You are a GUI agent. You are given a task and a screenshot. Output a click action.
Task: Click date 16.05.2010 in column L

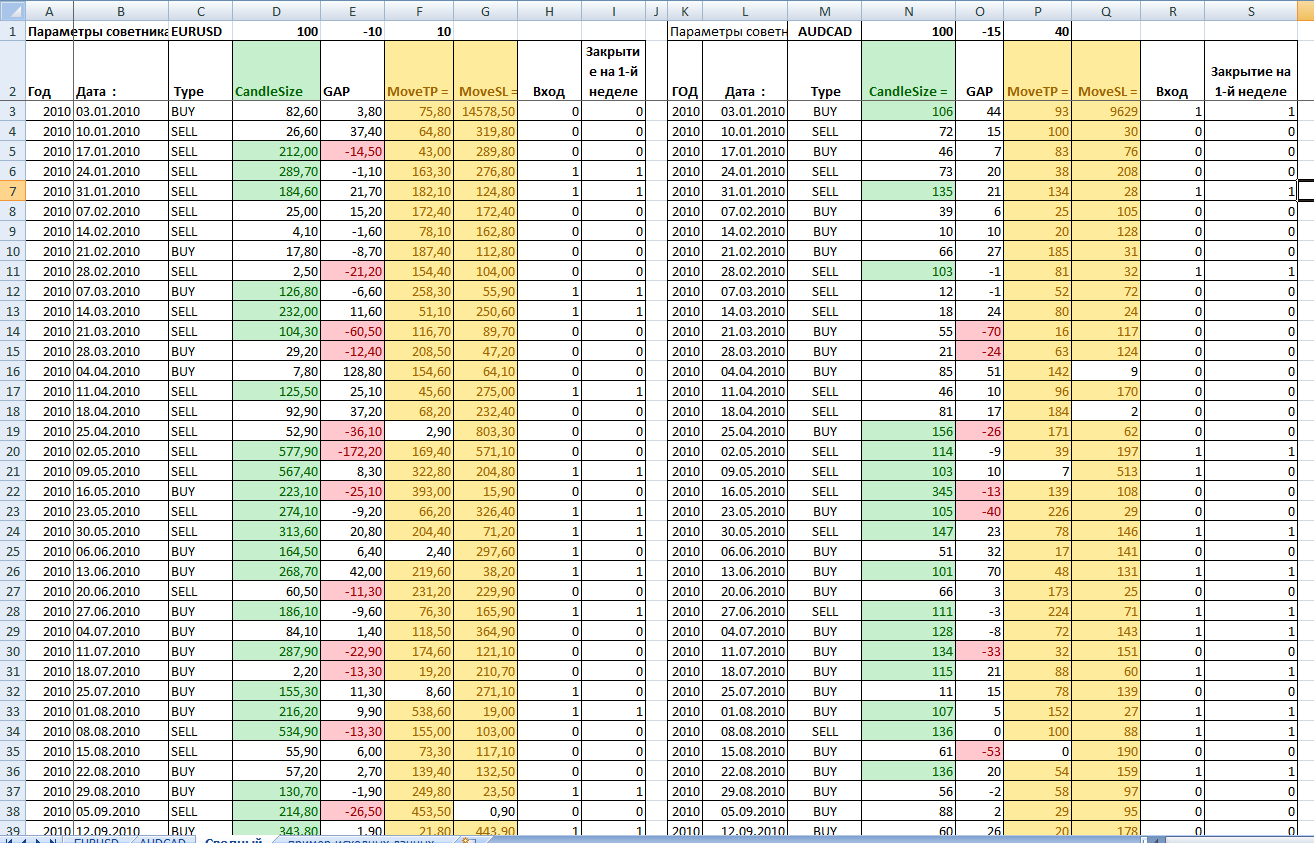coord(745,491)
